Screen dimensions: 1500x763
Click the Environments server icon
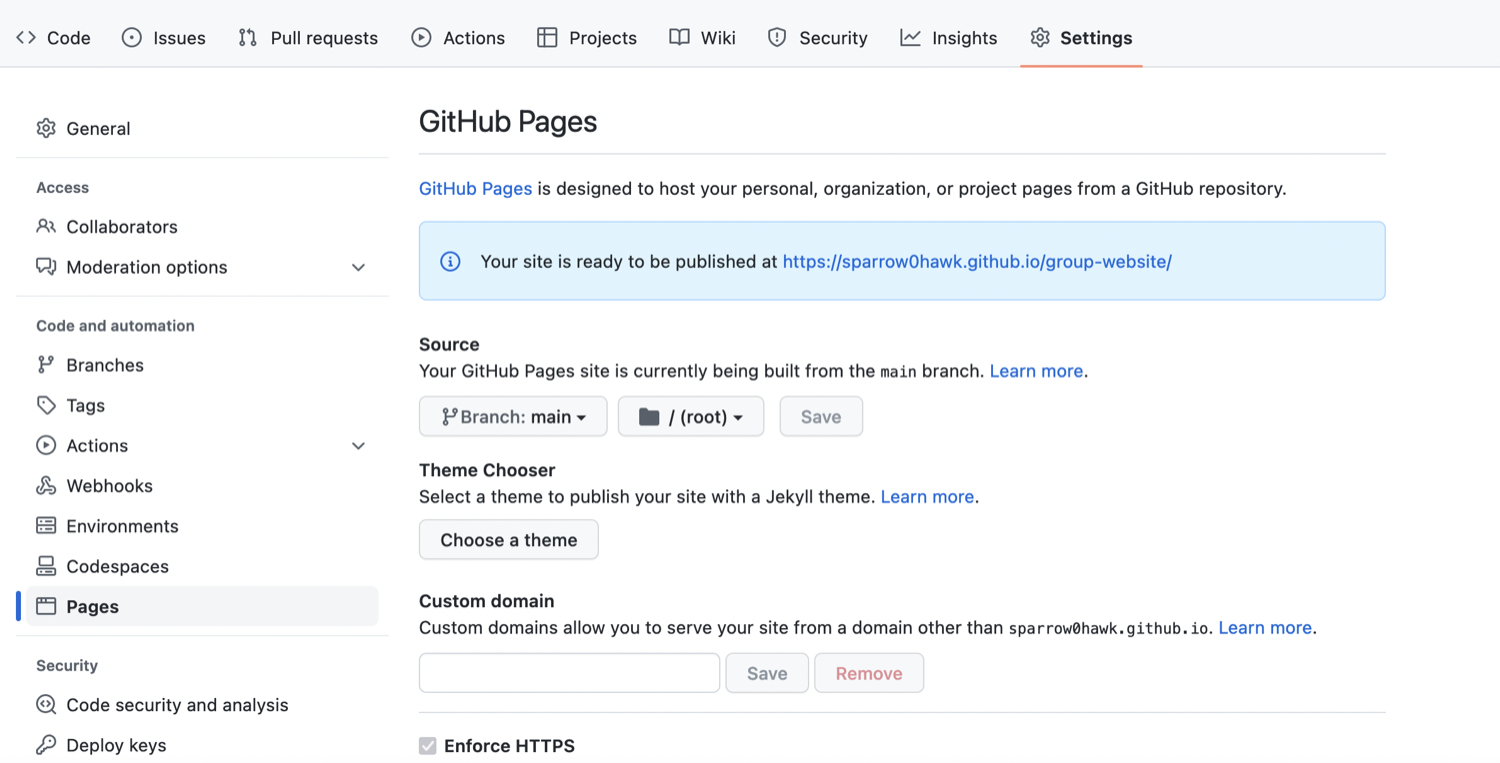[46, 526]
